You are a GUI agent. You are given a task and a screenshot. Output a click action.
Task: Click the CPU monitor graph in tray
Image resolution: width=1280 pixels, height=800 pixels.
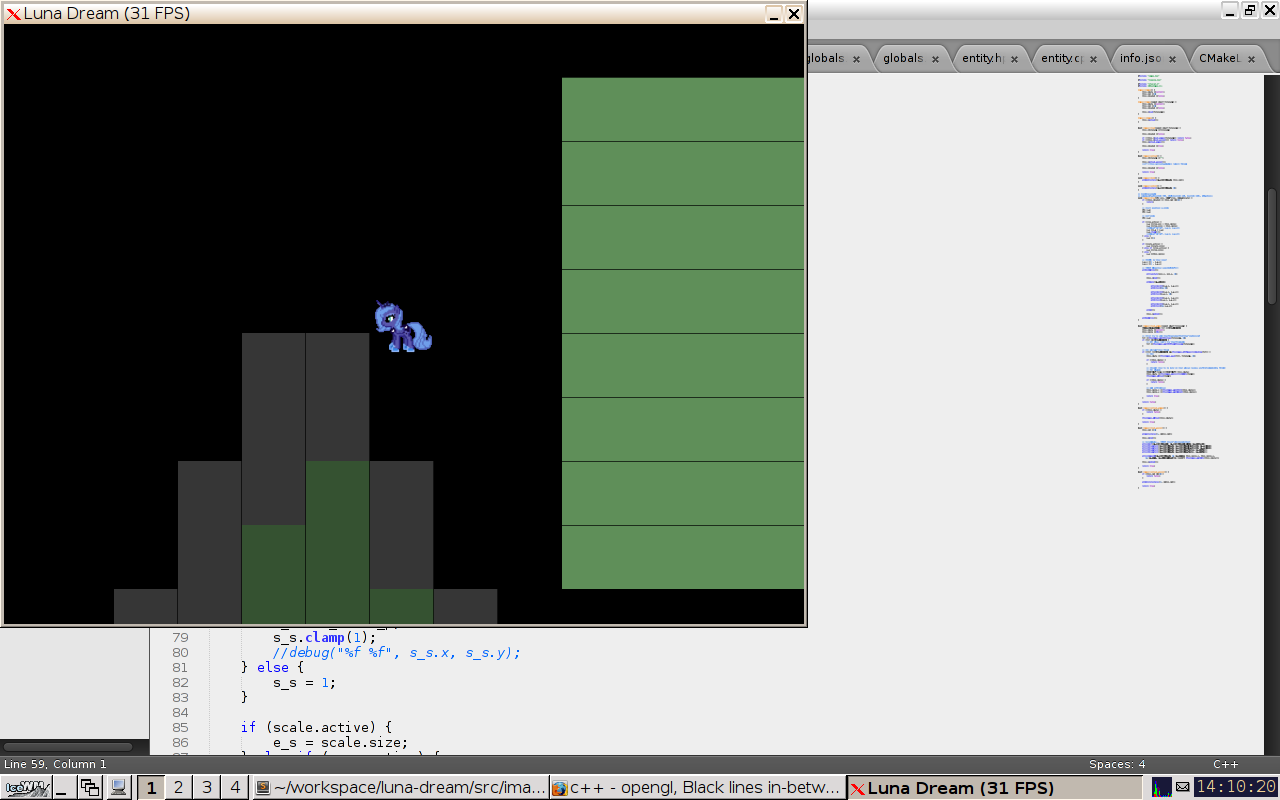1162,788
